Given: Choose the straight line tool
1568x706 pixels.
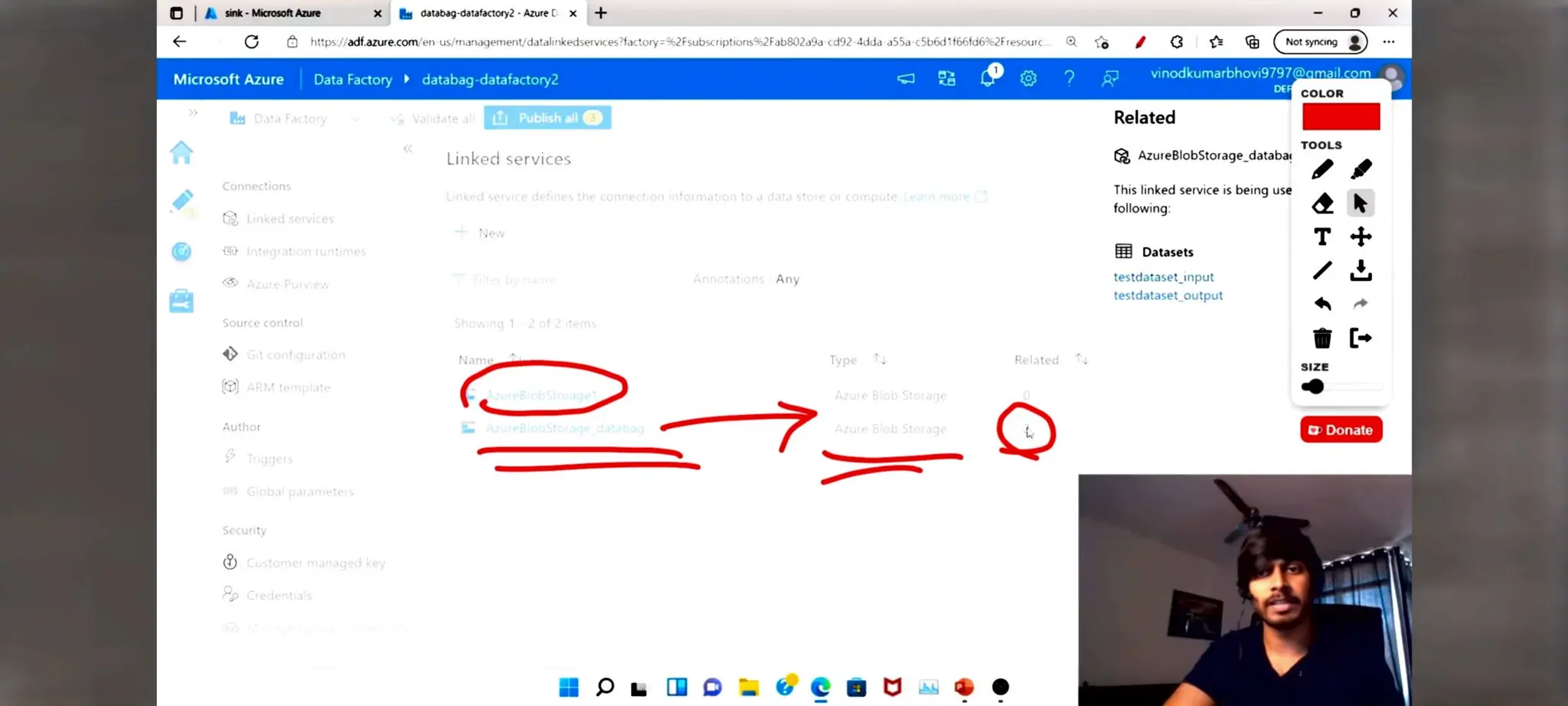Looking at the screenshot, I should (x=1322, y=270).
